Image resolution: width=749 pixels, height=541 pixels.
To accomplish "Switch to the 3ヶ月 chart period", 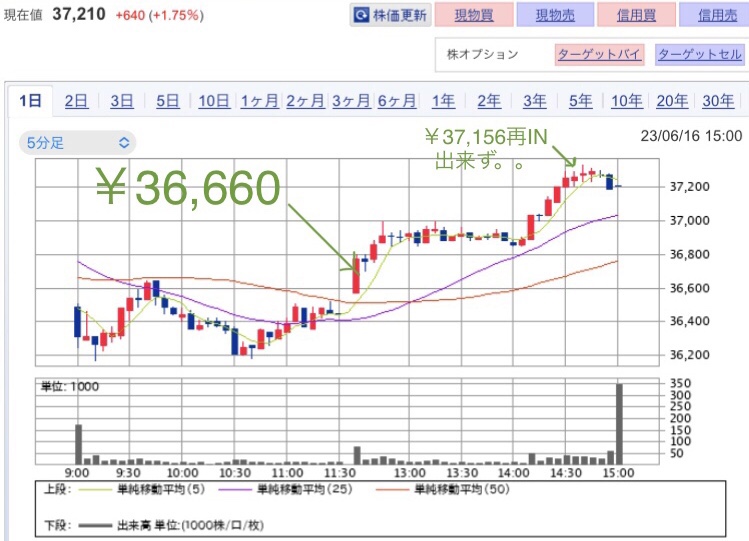I will click(351, 101).
